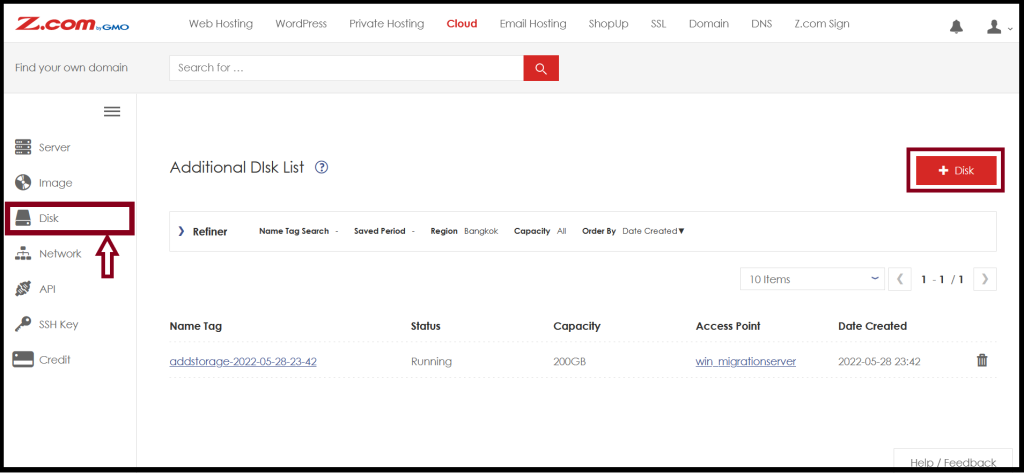This screenshot has height=473, width=1024.
Task: Click the Additional Disk List heading
Action: 237,167
